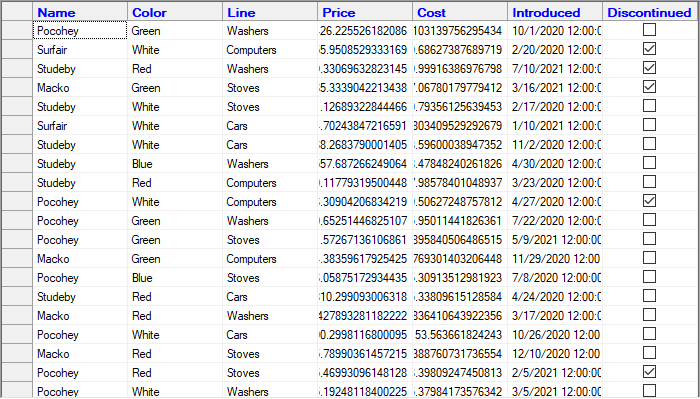Screen dimensions: 700x399
Task: Select the row header of the Surfair White Computers row
Action: [x=17, y=50]
